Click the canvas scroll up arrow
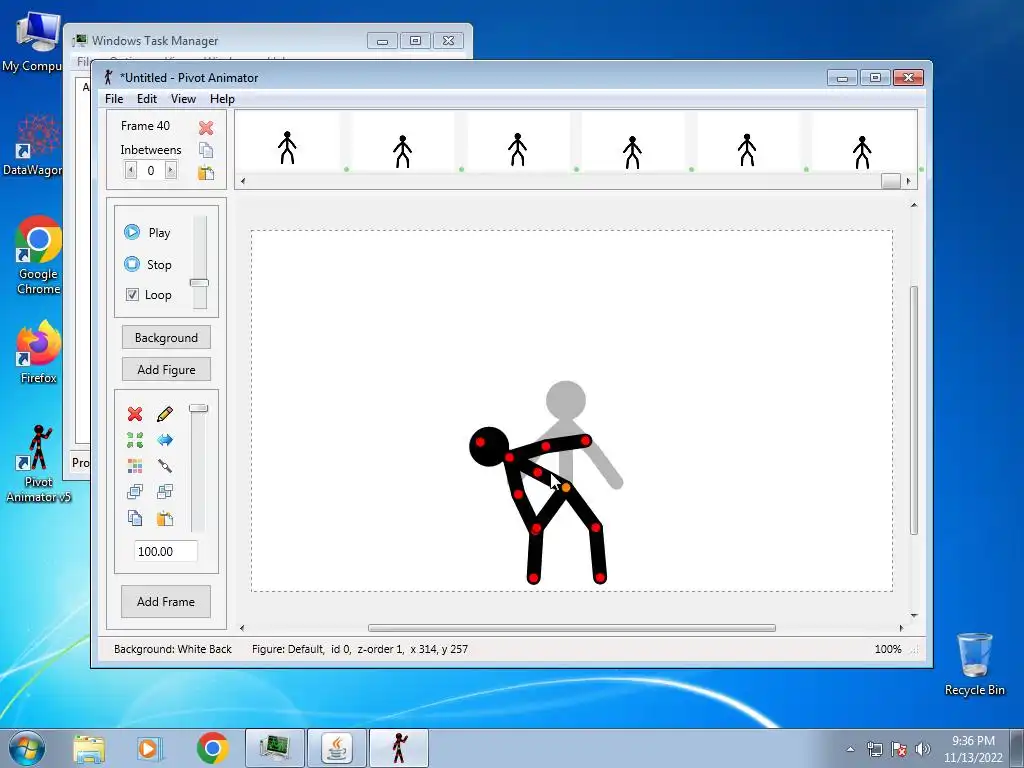The width and height of the screenshot is (1024, 768). click(914, 205)
